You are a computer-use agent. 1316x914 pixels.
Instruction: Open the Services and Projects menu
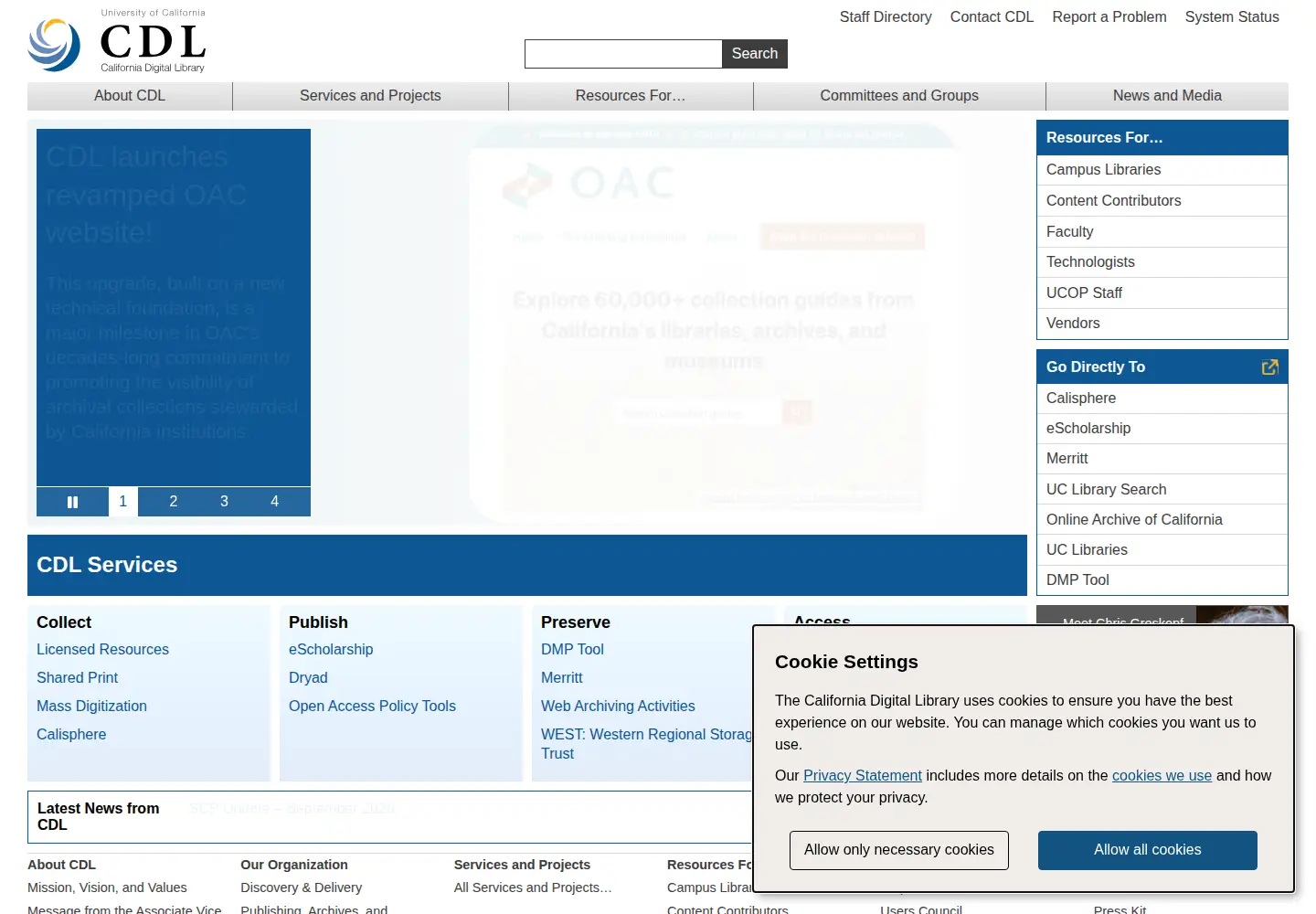pyautogui.click(x=370, y=96)
